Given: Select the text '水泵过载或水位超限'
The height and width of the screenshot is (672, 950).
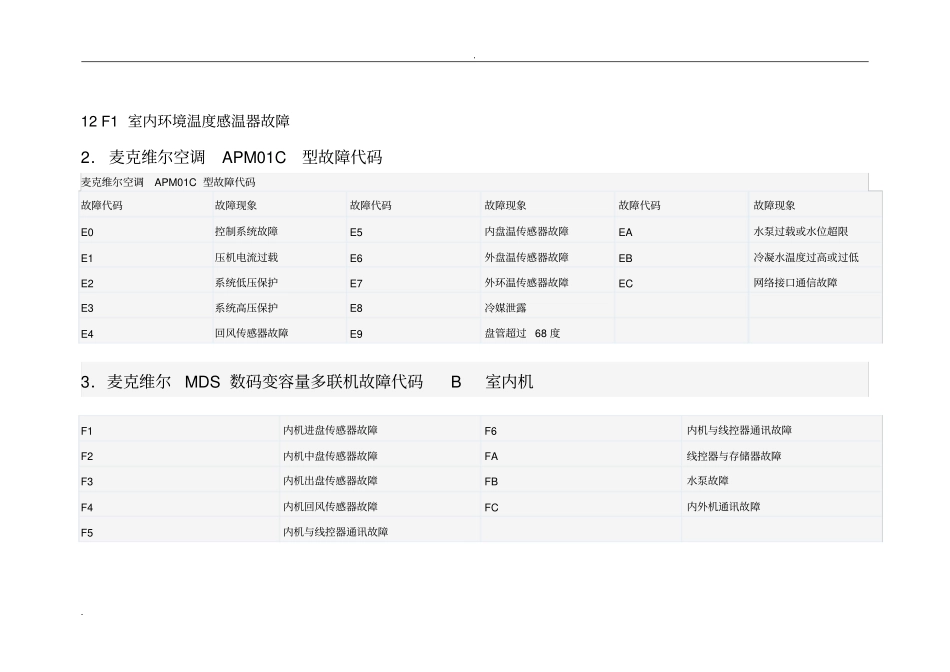Looking at the screenshot, I should pos(801,231).
